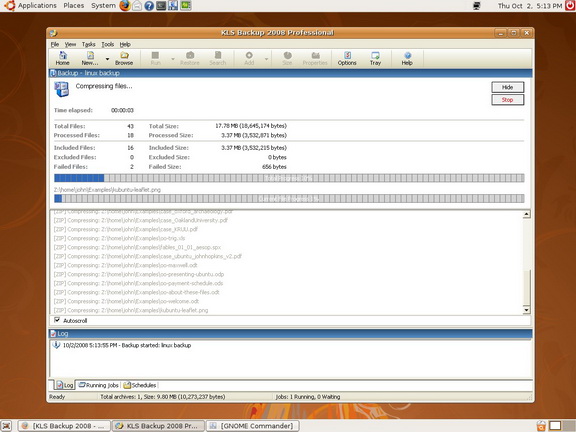Open the mail launcher icon in the top panel
The width and height of the screenshot is (576, 432).
[137, 6]
